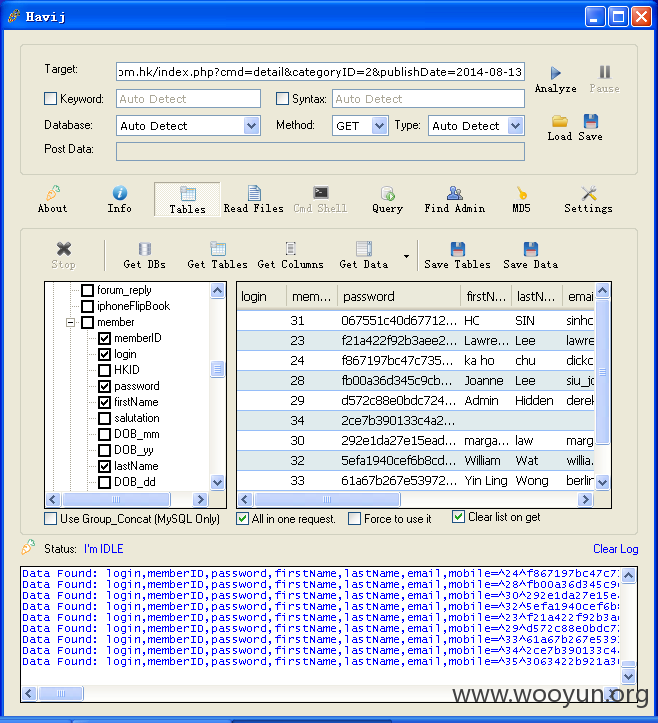Click the Get DBs icon
Screen dimensions: 658x723
coord(145,249)
